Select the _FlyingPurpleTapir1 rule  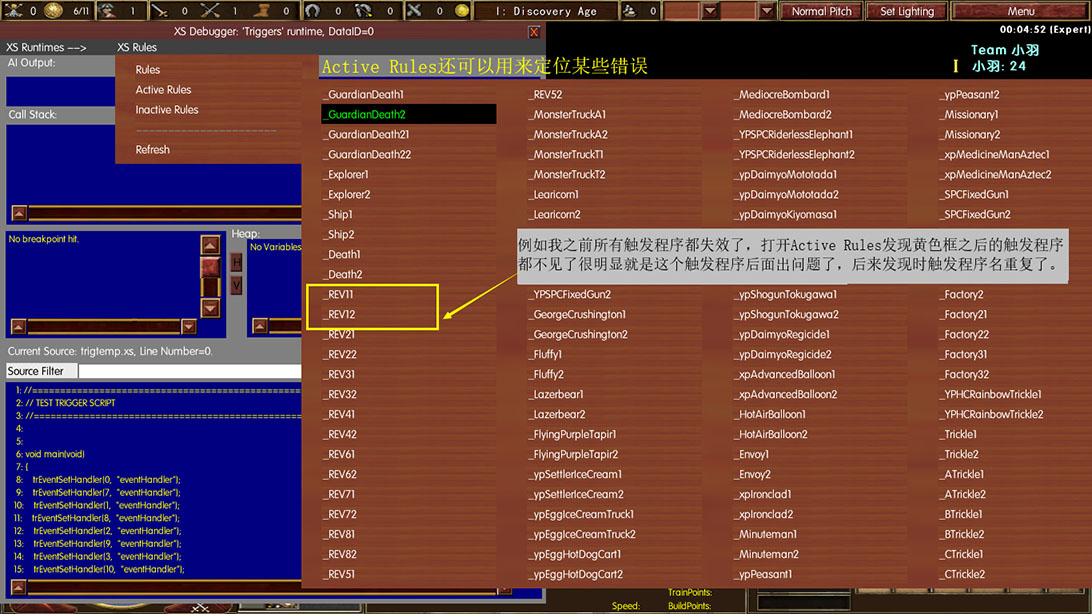(x=572, y=434)
